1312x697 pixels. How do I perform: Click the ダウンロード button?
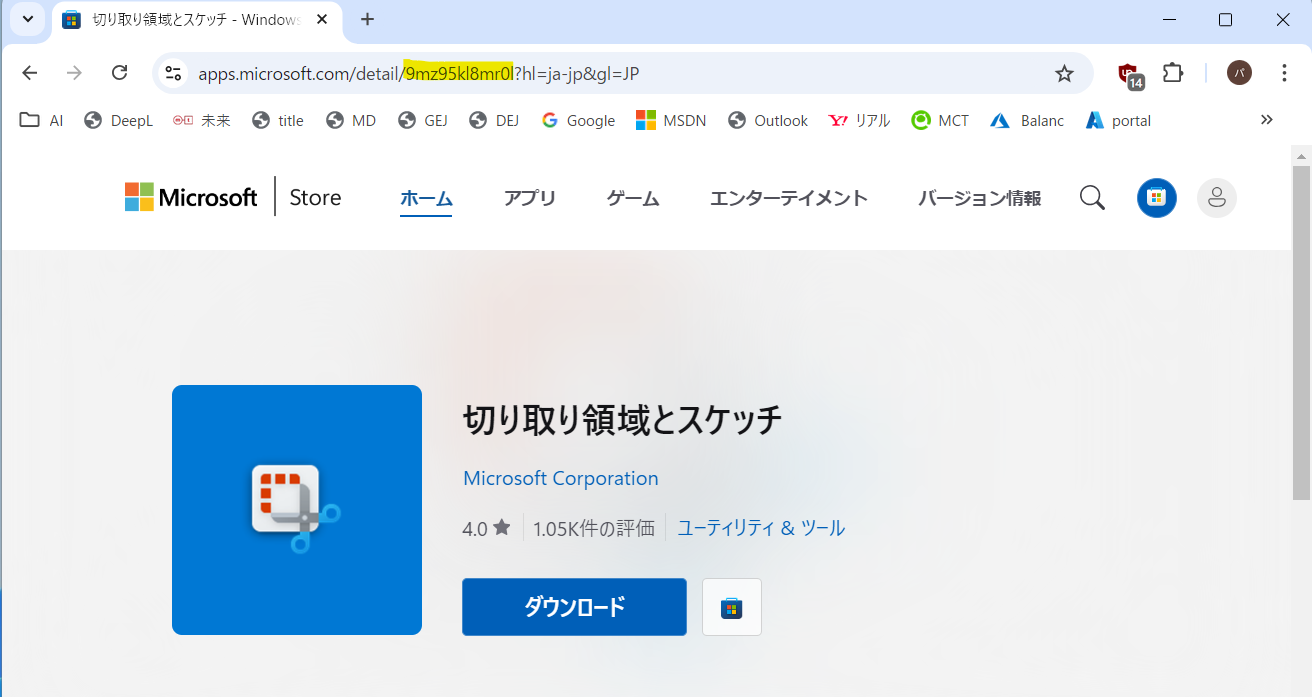click(573, 606)
